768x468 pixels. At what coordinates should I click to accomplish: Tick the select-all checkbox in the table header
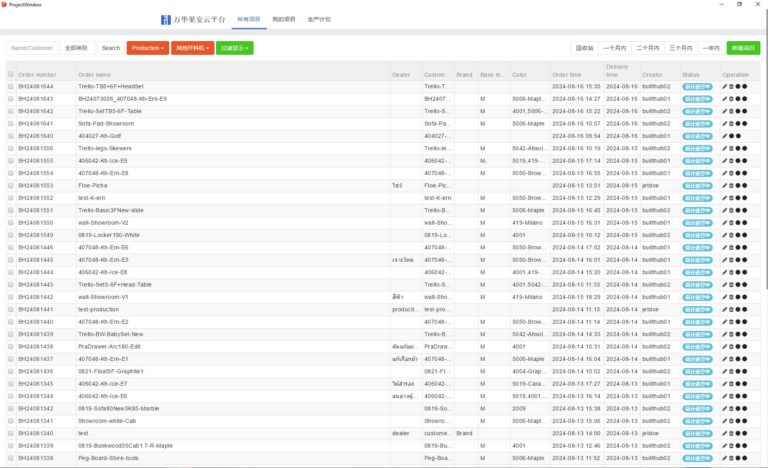[x=11, y=74]
